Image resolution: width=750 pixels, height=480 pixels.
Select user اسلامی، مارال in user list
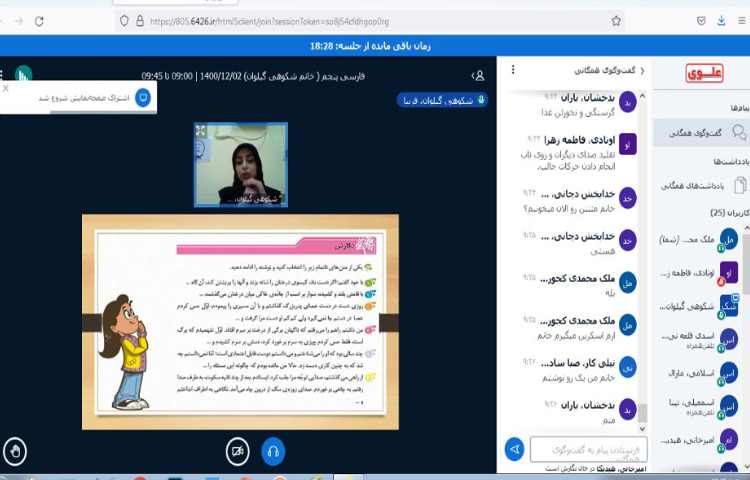(x=699, y=373)
